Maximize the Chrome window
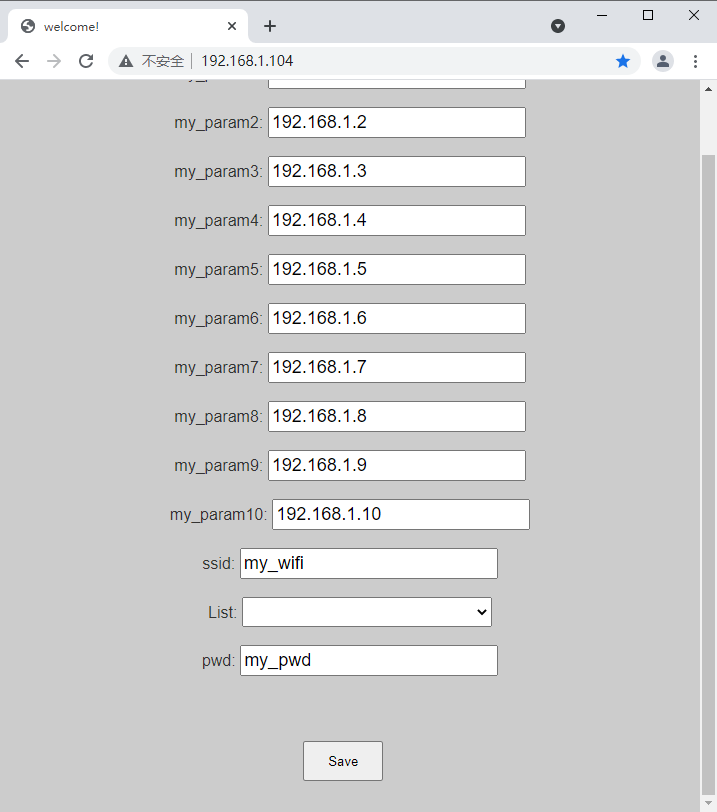Viewport: 717px width, 812px height. pyautogui.click(x=648, y=16)
